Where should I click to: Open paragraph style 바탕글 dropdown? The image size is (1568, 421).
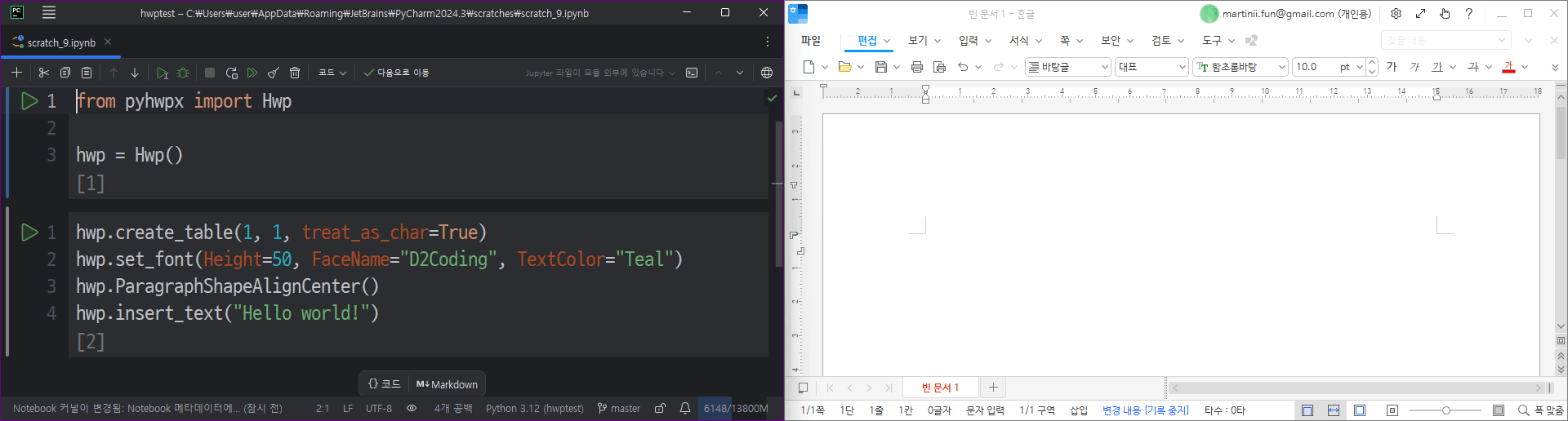tap(1068, 67)
